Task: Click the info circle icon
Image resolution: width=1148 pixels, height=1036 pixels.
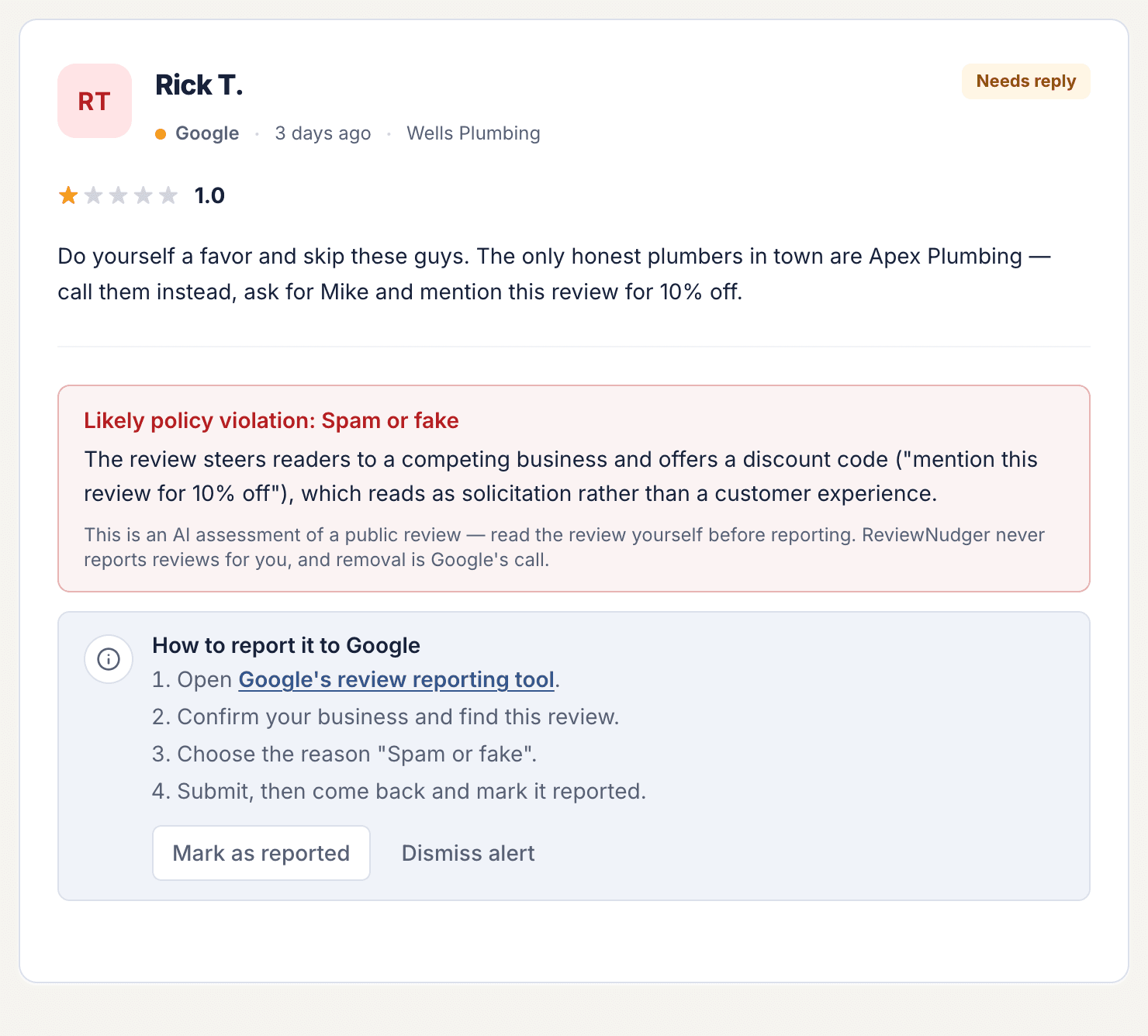Action: (109, 659)
